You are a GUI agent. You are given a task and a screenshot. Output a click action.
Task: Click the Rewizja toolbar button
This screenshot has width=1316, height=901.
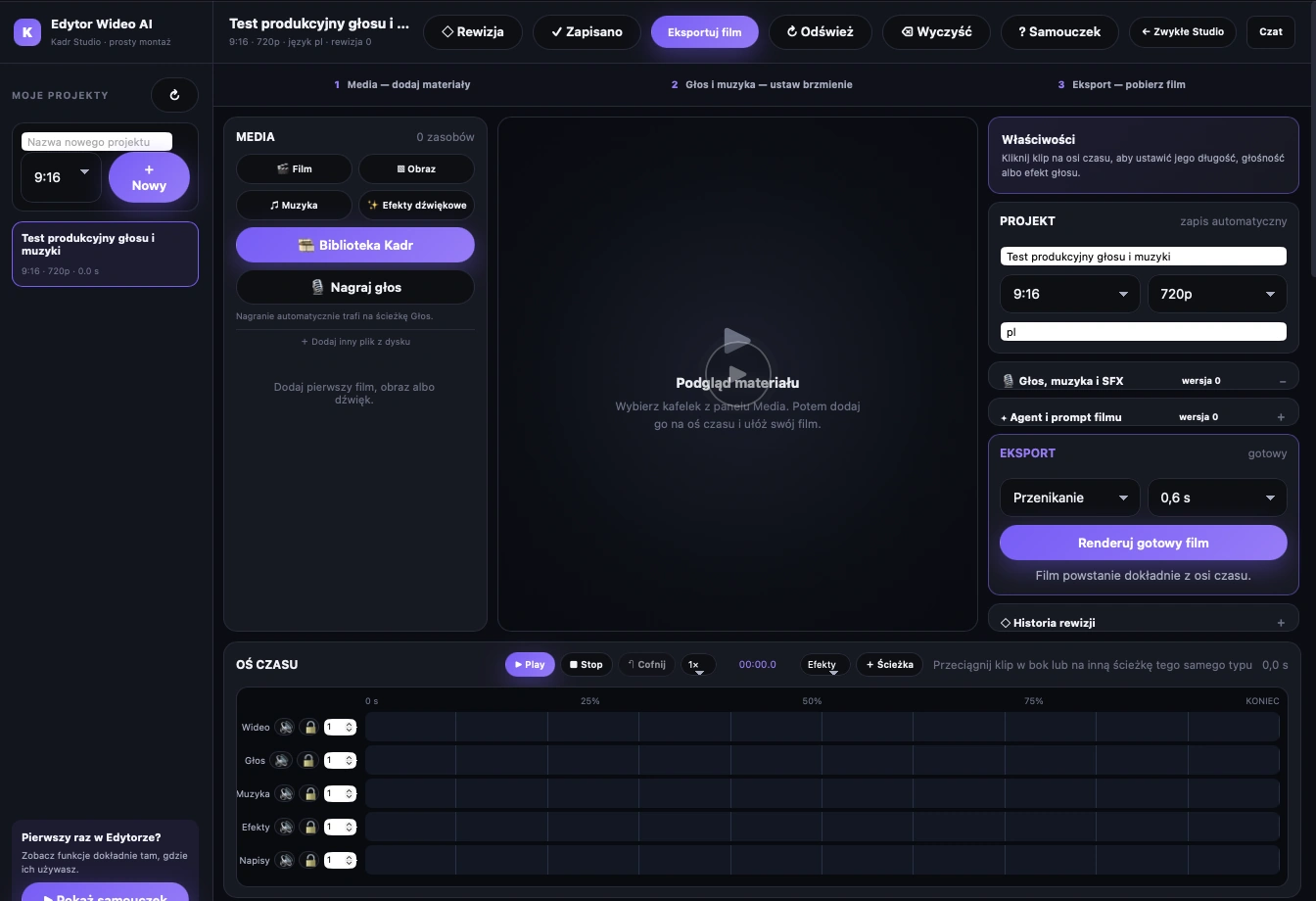(x=473, y=31)
